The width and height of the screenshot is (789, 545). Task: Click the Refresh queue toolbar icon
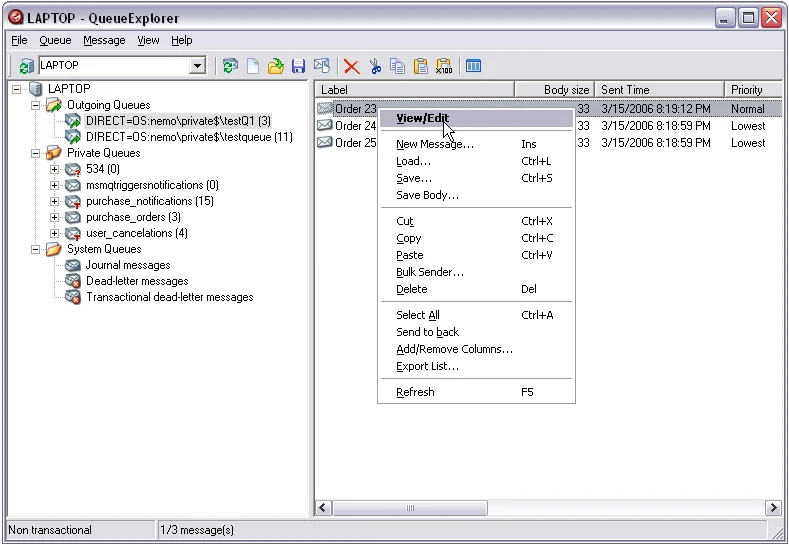[230, 66]
